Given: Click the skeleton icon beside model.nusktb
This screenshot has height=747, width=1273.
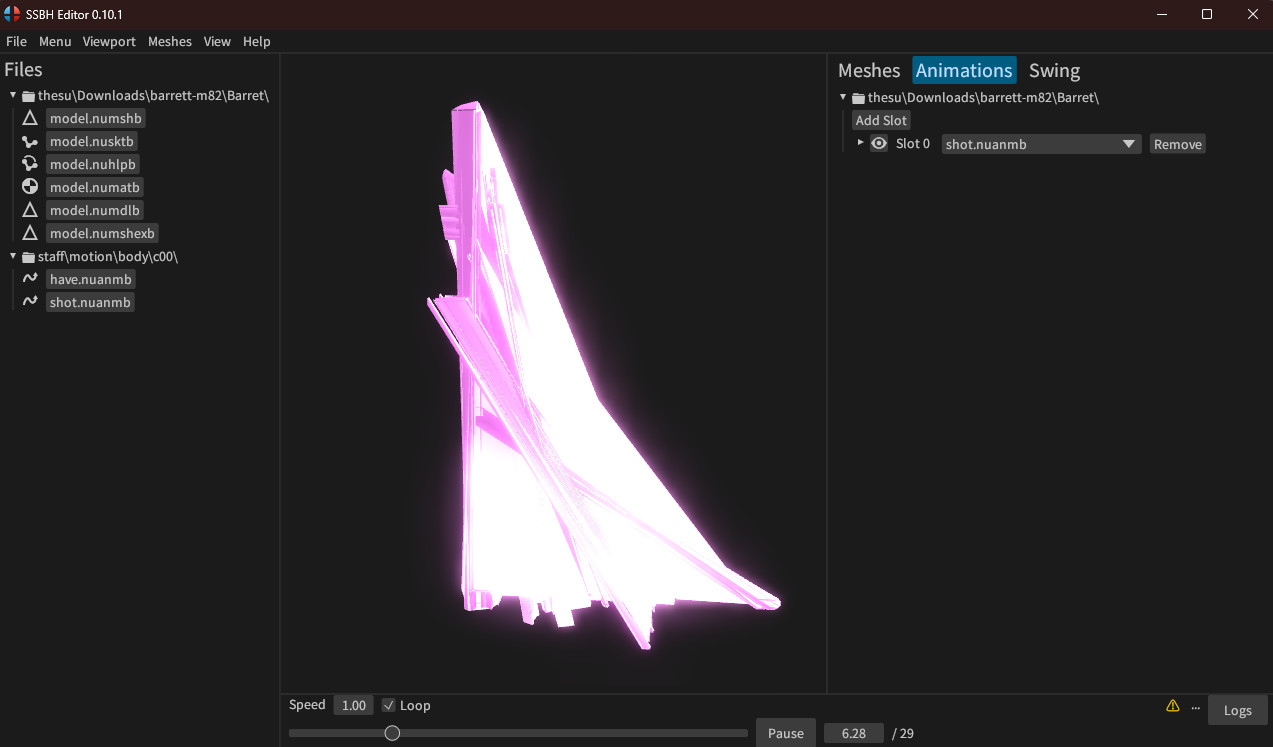Looking at the screenshot, I should pyautogui.click(x=30, y=142).
